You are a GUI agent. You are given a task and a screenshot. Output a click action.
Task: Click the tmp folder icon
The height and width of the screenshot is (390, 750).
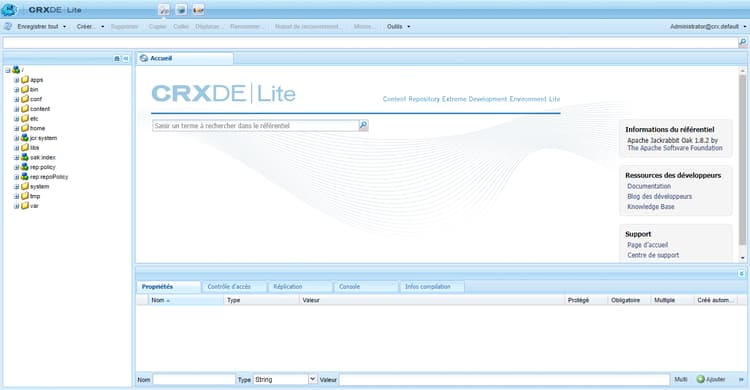(25, 196)
